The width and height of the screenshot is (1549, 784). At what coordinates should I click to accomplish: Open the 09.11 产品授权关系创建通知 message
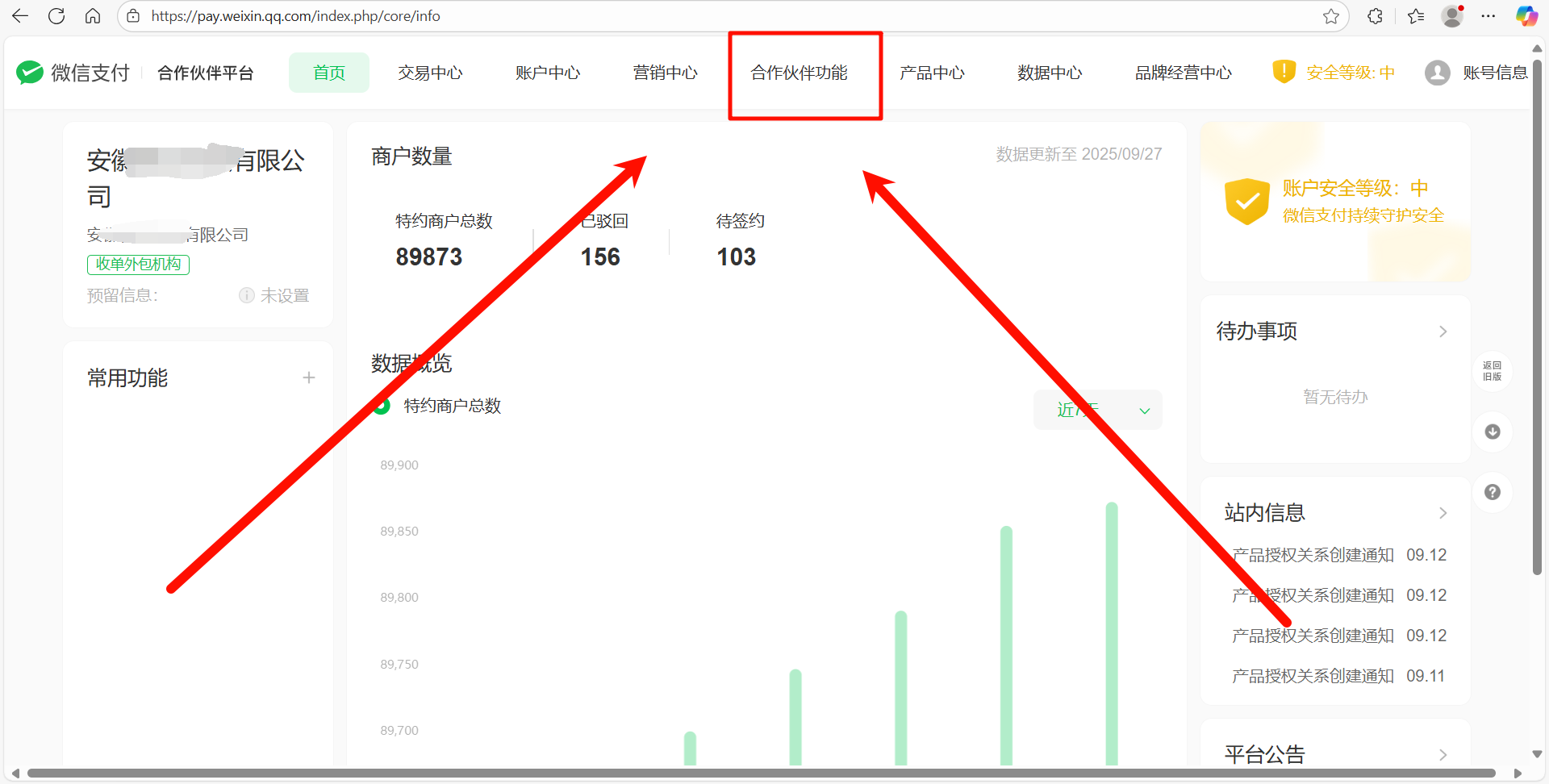1313,676
